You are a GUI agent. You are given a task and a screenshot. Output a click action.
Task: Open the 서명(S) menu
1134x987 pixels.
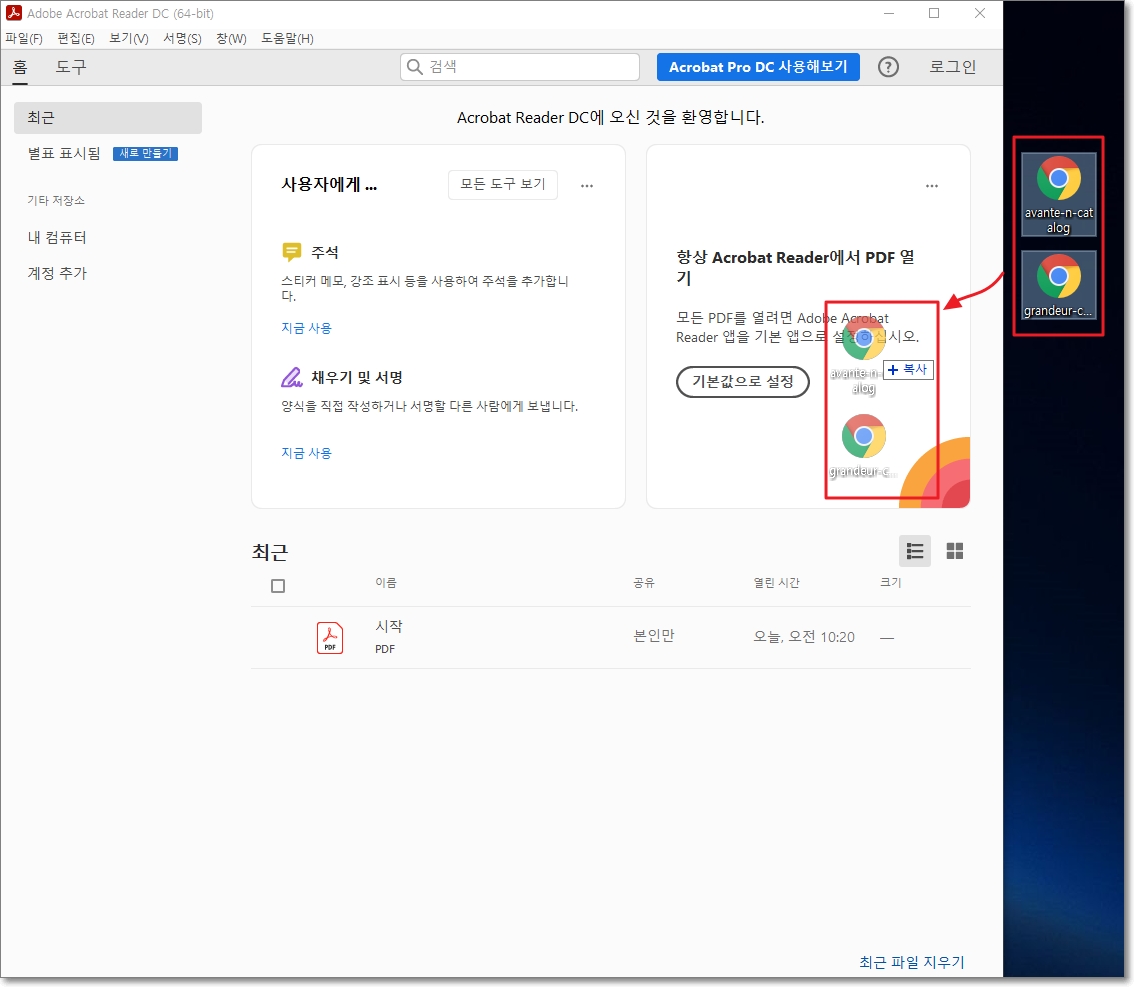click(182, 38)
